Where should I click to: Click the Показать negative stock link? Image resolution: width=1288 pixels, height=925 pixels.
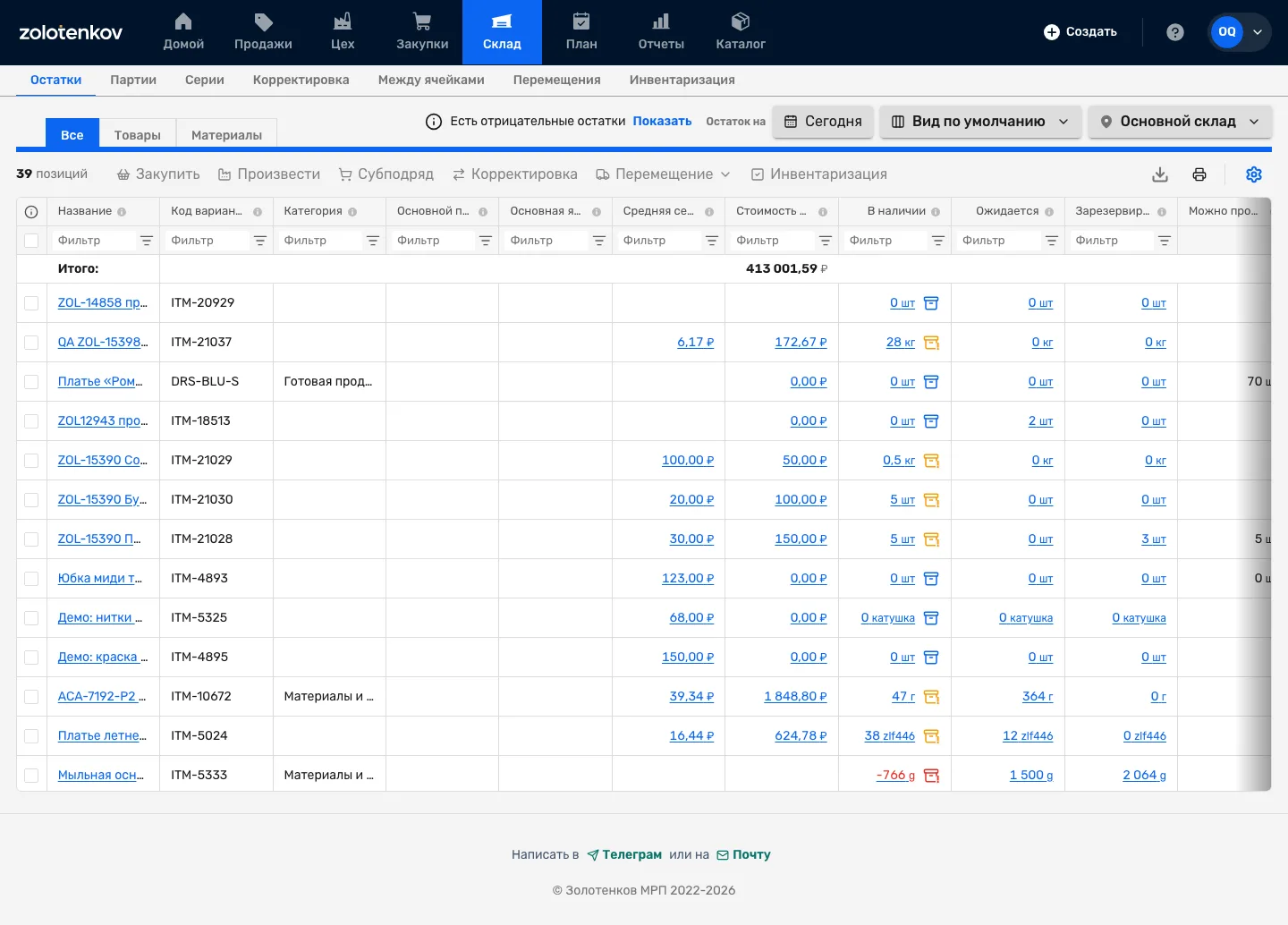pos(662,121)
